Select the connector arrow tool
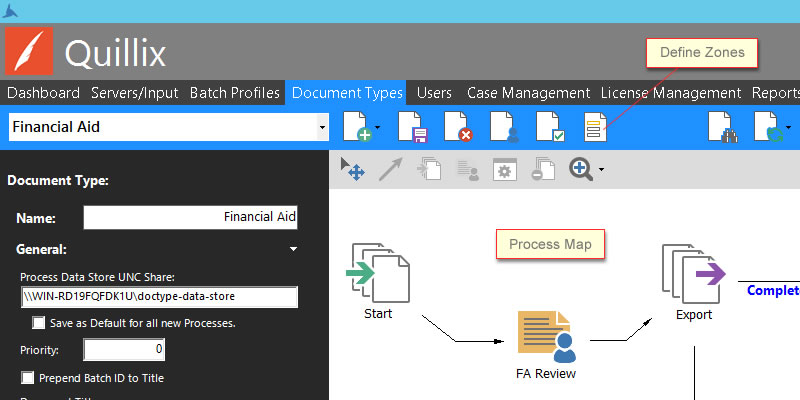The width and height of the screenshot is (800, 400). 390,169
